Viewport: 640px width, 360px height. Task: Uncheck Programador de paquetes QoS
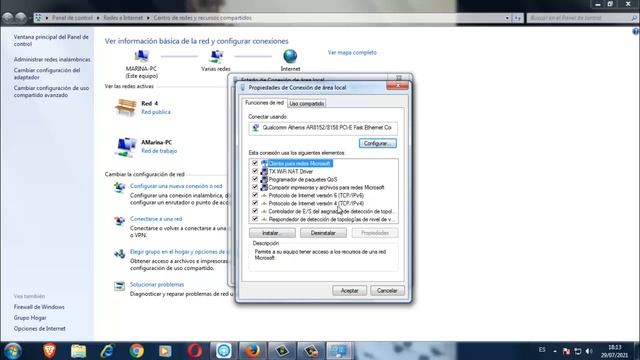(255, 179)
